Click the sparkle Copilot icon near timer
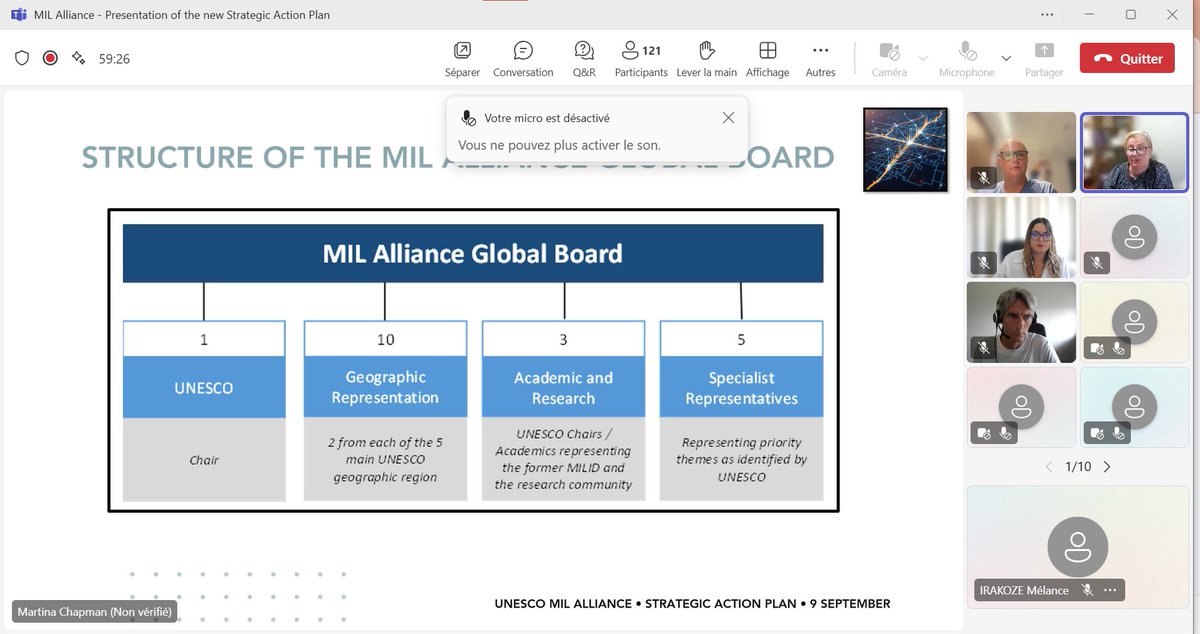 pos(78,58)
